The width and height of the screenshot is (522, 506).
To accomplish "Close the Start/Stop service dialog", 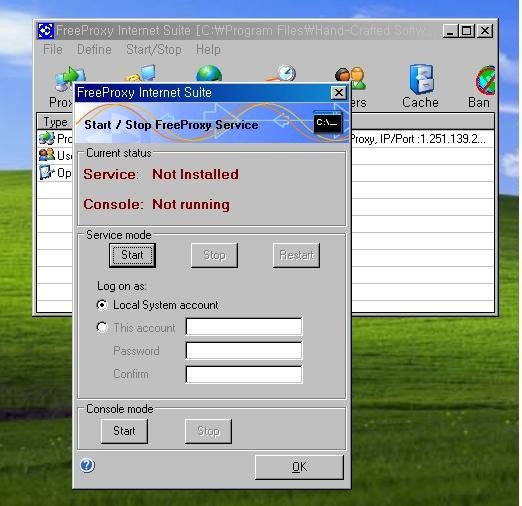I will [x=339, y=93].
